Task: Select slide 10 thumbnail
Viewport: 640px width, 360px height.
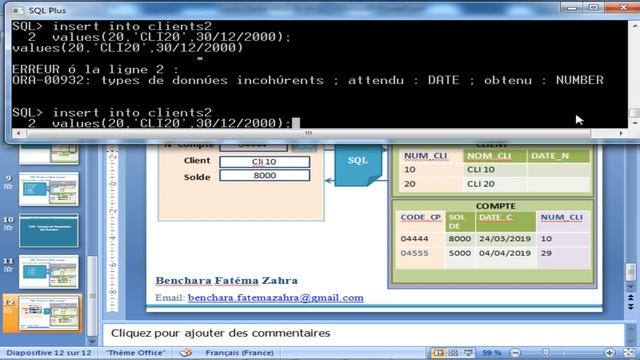Action: (49, 230)
